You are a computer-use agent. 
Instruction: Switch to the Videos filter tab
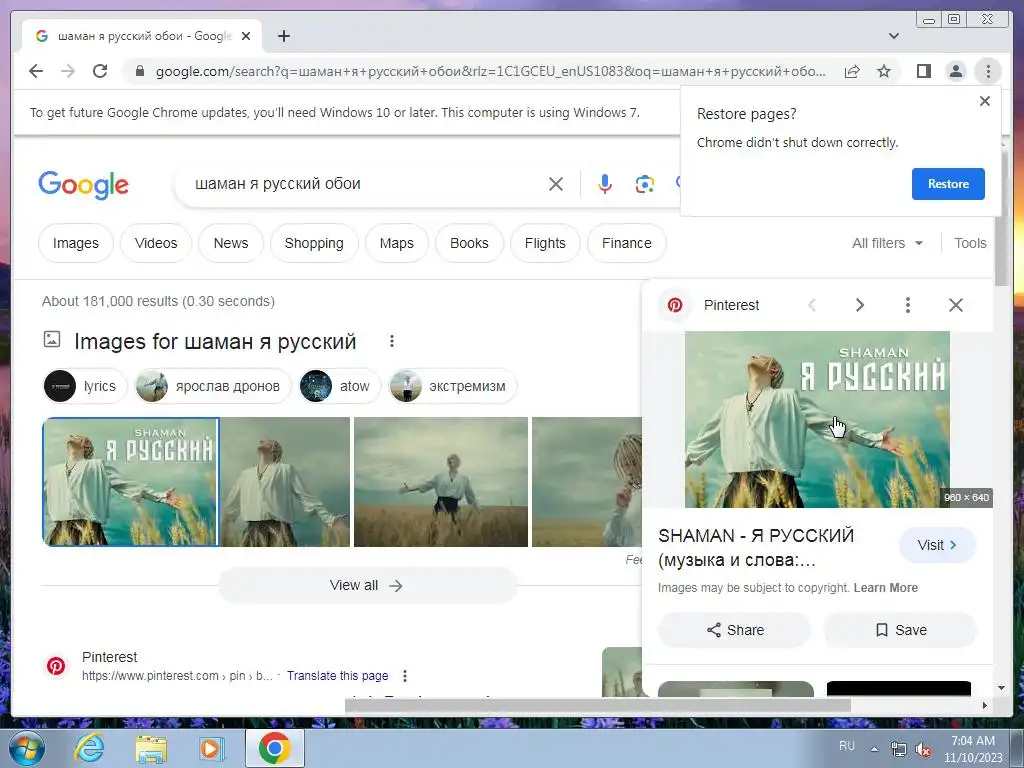156,243
